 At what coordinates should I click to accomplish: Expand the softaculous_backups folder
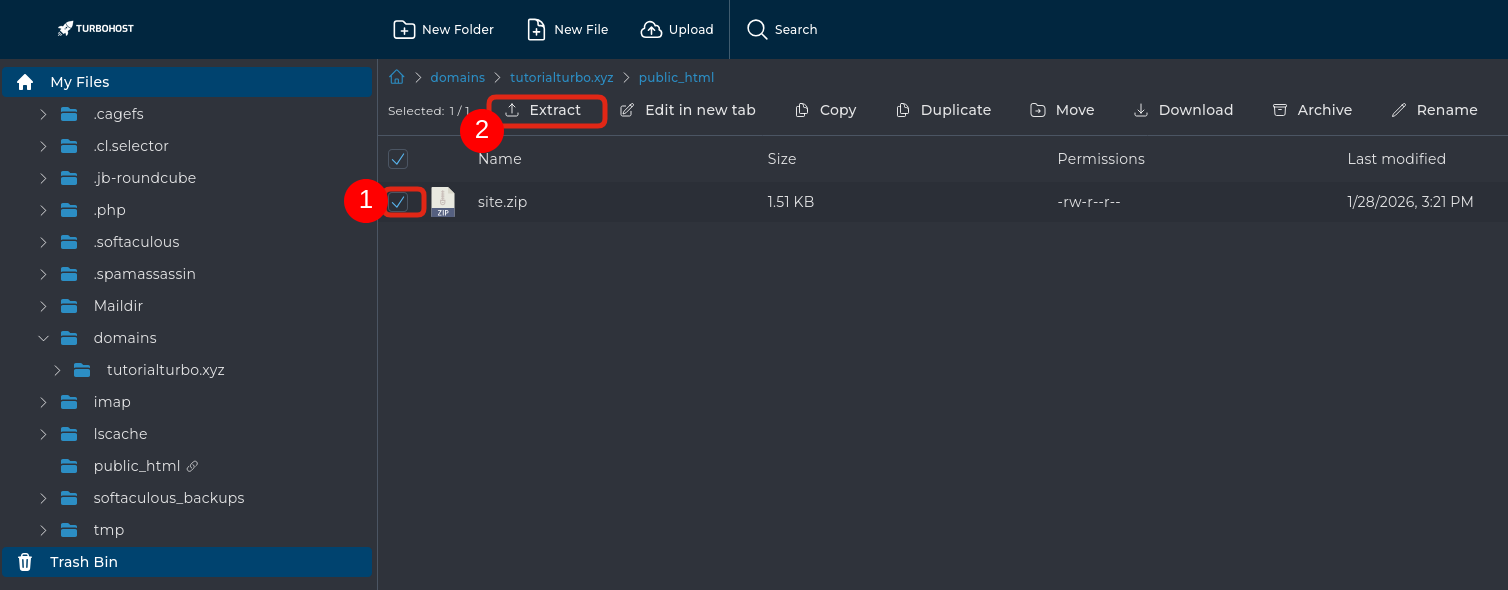point(43,498)
